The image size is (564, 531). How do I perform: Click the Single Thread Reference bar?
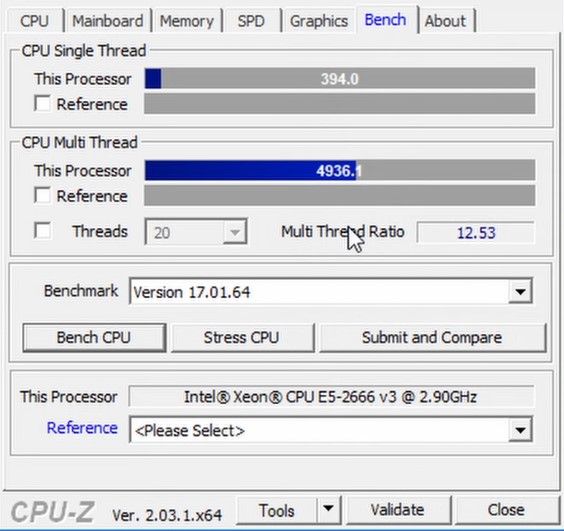pos(340,104)
